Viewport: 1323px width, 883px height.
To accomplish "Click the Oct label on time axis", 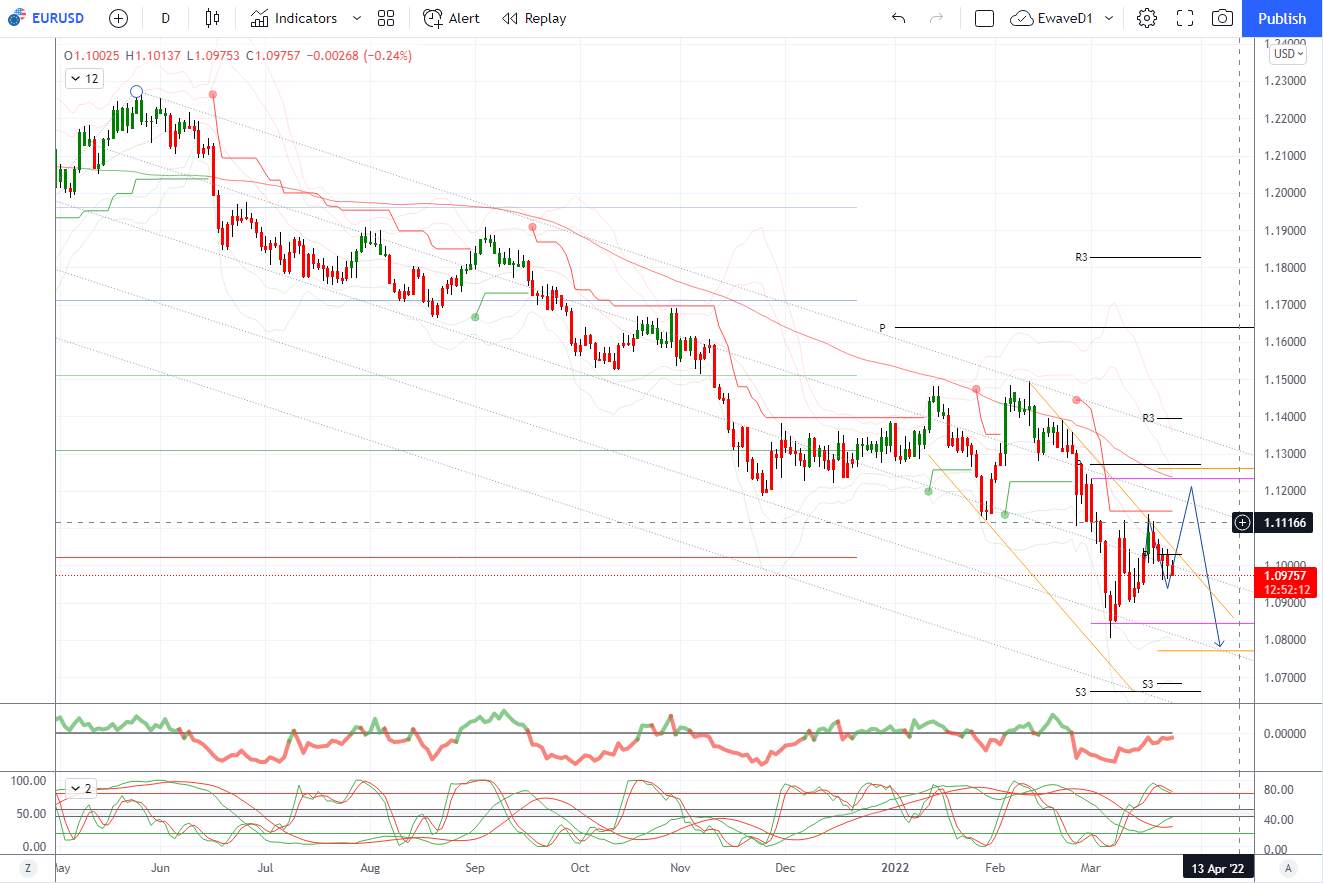I will coord(579,868).
